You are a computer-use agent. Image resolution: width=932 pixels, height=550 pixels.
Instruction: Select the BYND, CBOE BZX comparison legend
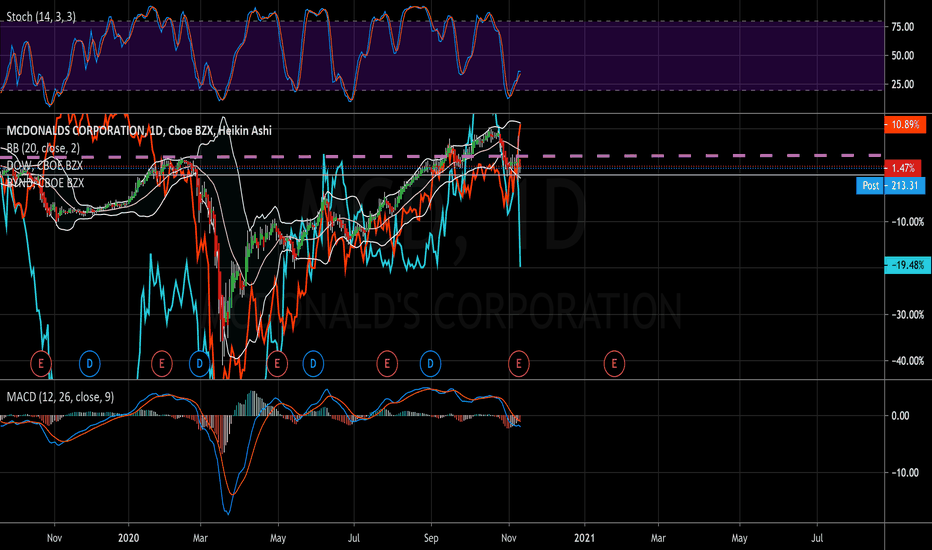tap(45, 183)
